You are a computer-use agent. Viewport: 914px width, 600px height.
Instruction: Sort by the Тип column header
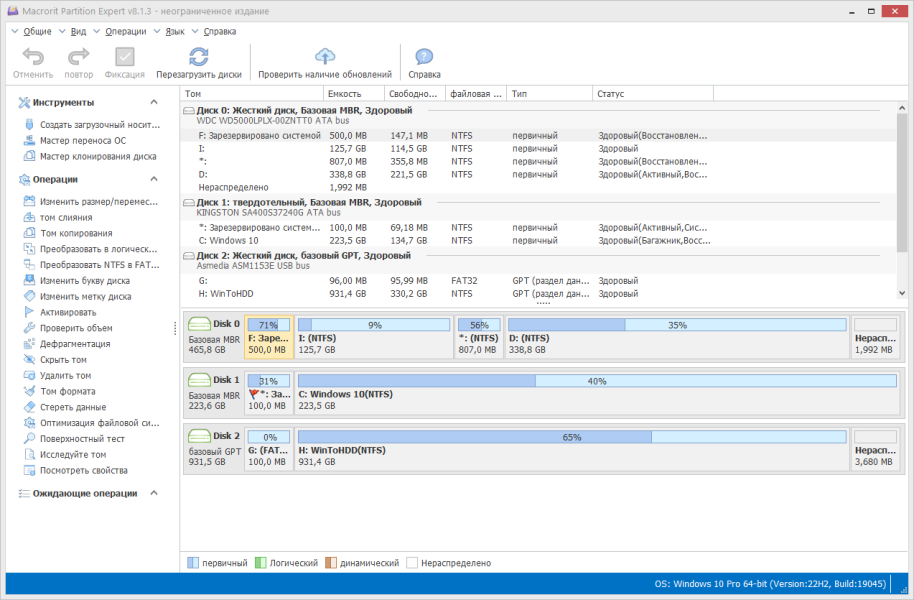pos(549,93)
